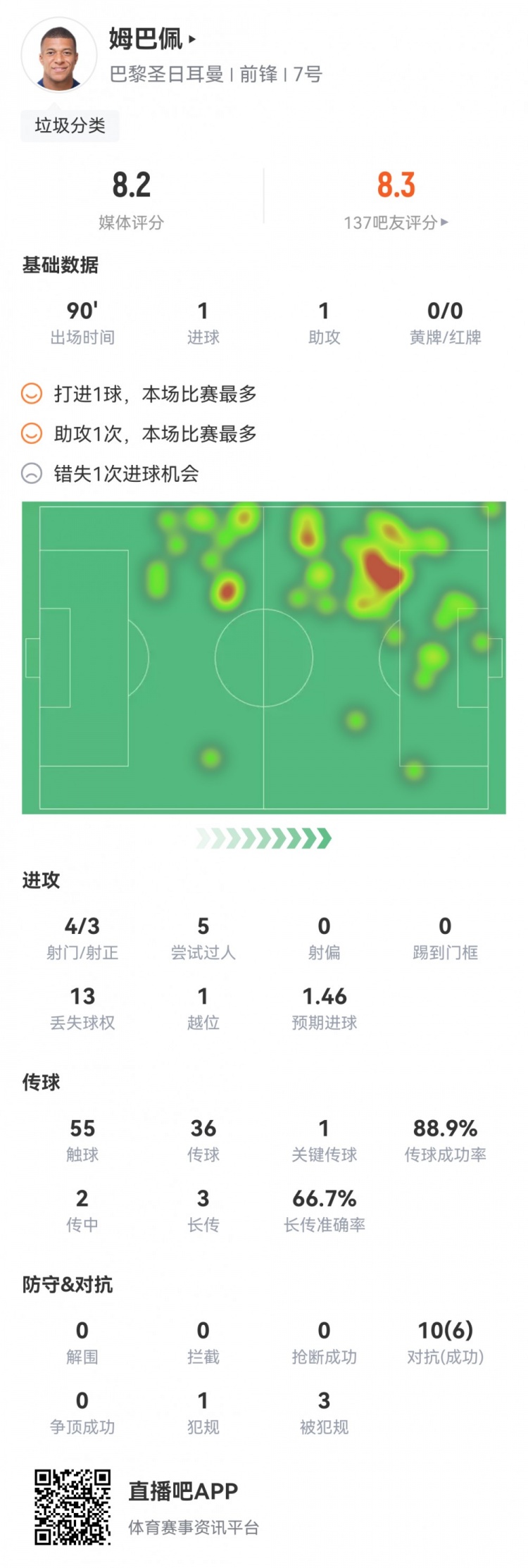Expand the arrow beside the 姆巴佩 name
528x1568 pixels.
(192, 39)
